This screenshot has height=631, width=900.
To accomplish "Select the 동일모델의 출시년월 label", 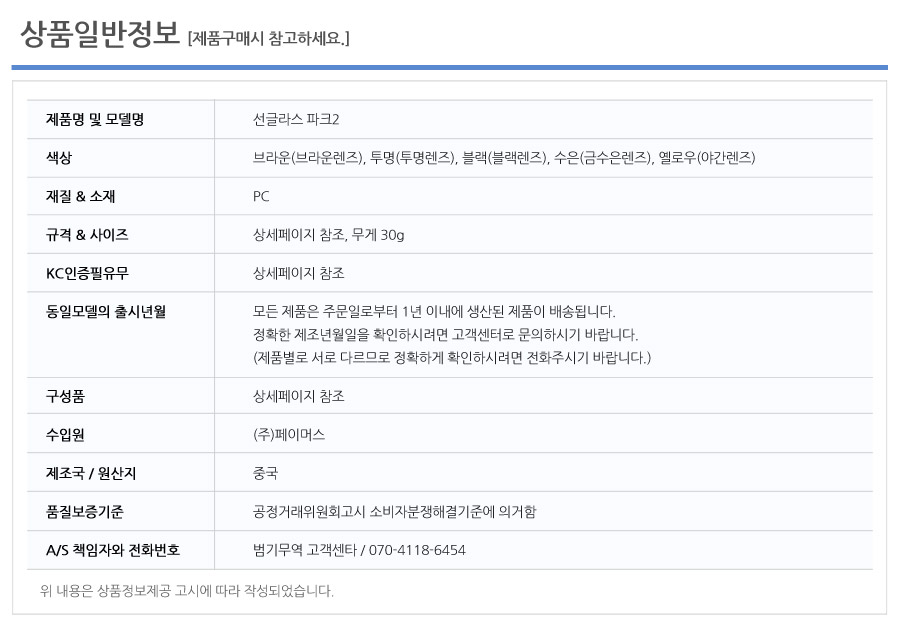I will tap(106, 312).
